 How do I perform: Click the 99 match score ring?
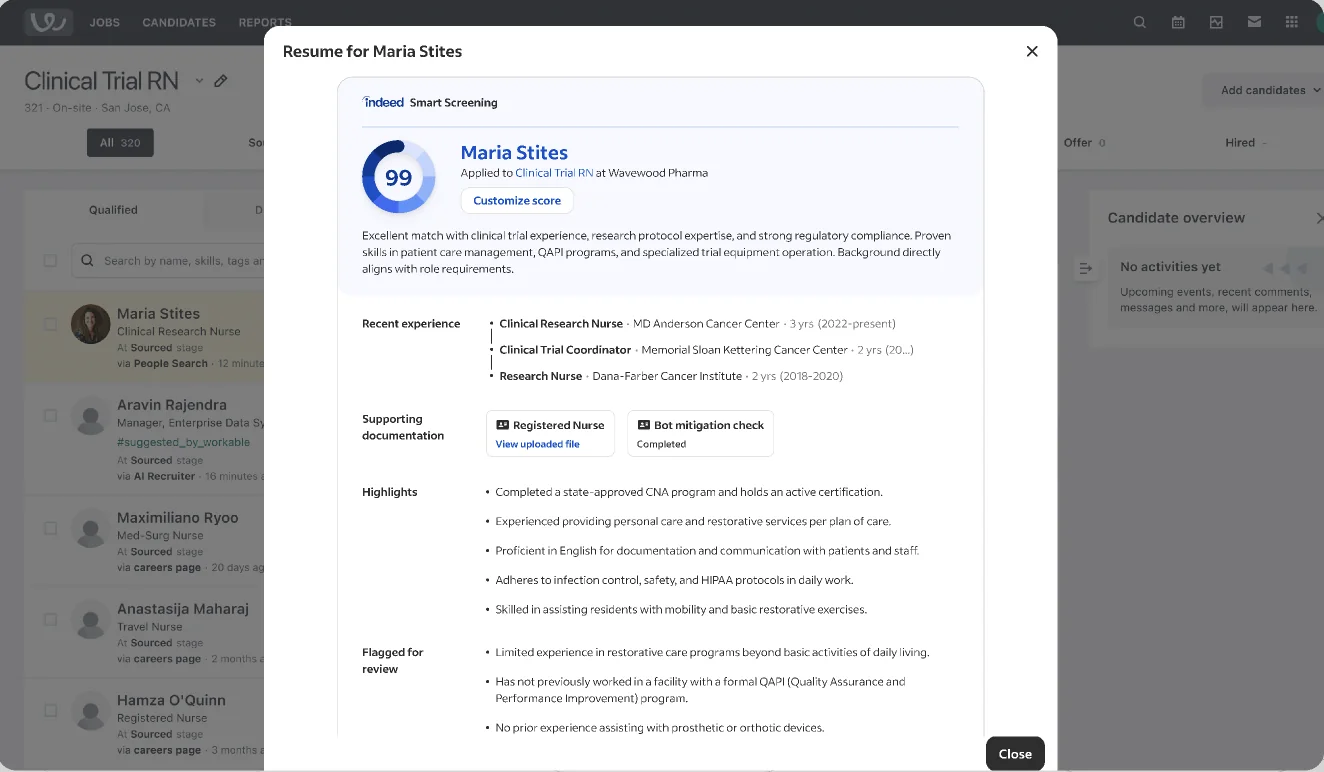[398, 177]
